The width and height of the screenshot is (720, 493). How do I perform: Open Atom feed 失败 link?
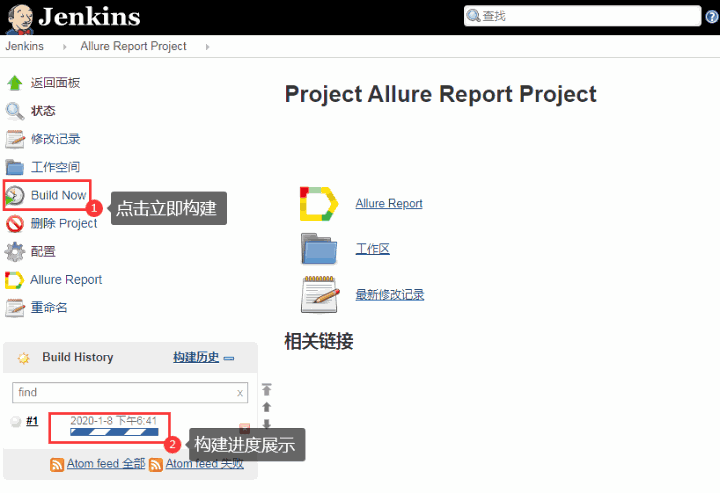205,464
